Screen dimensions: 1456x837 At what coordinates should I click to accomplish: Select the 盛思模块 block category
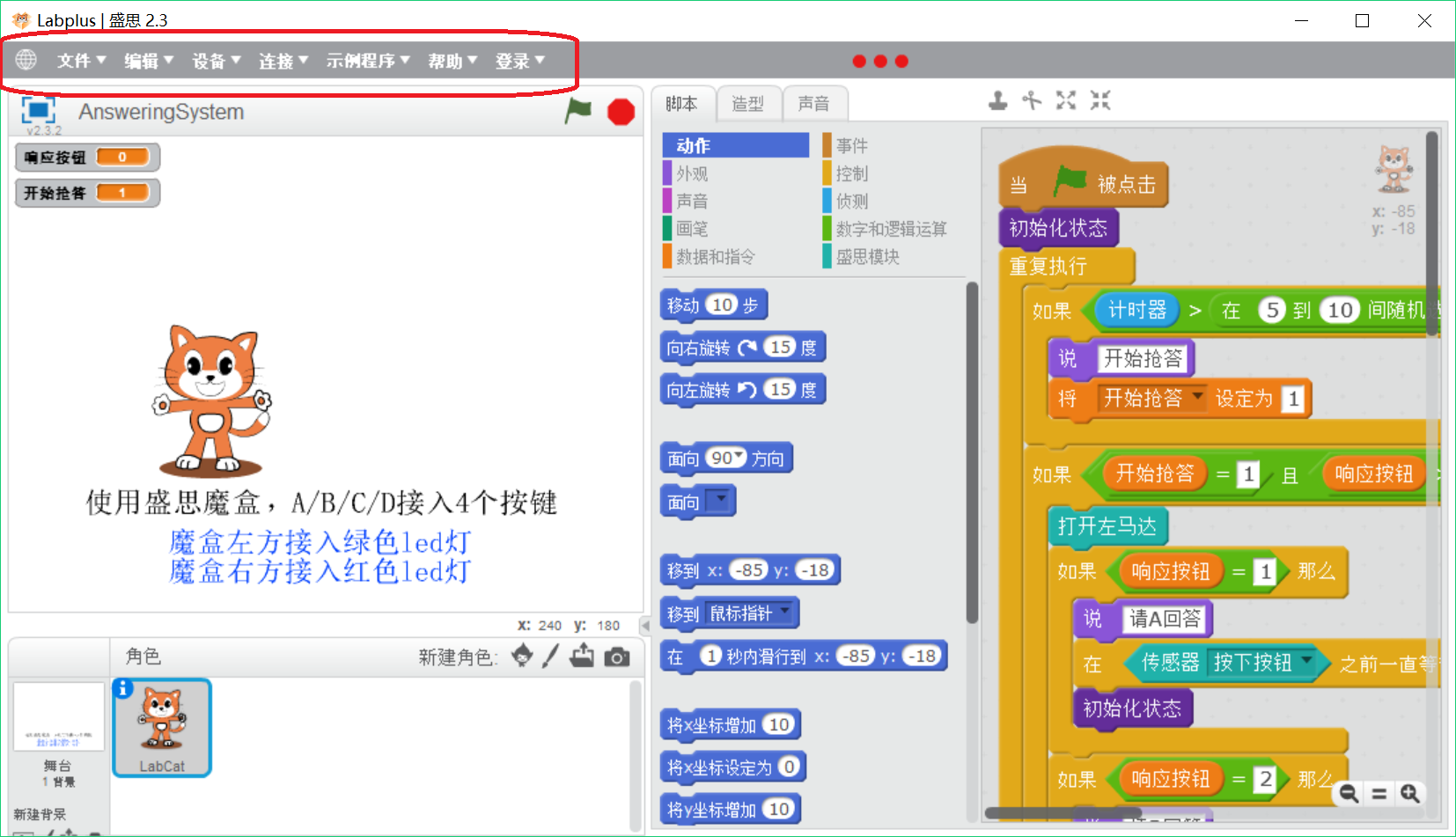[868, 256]
